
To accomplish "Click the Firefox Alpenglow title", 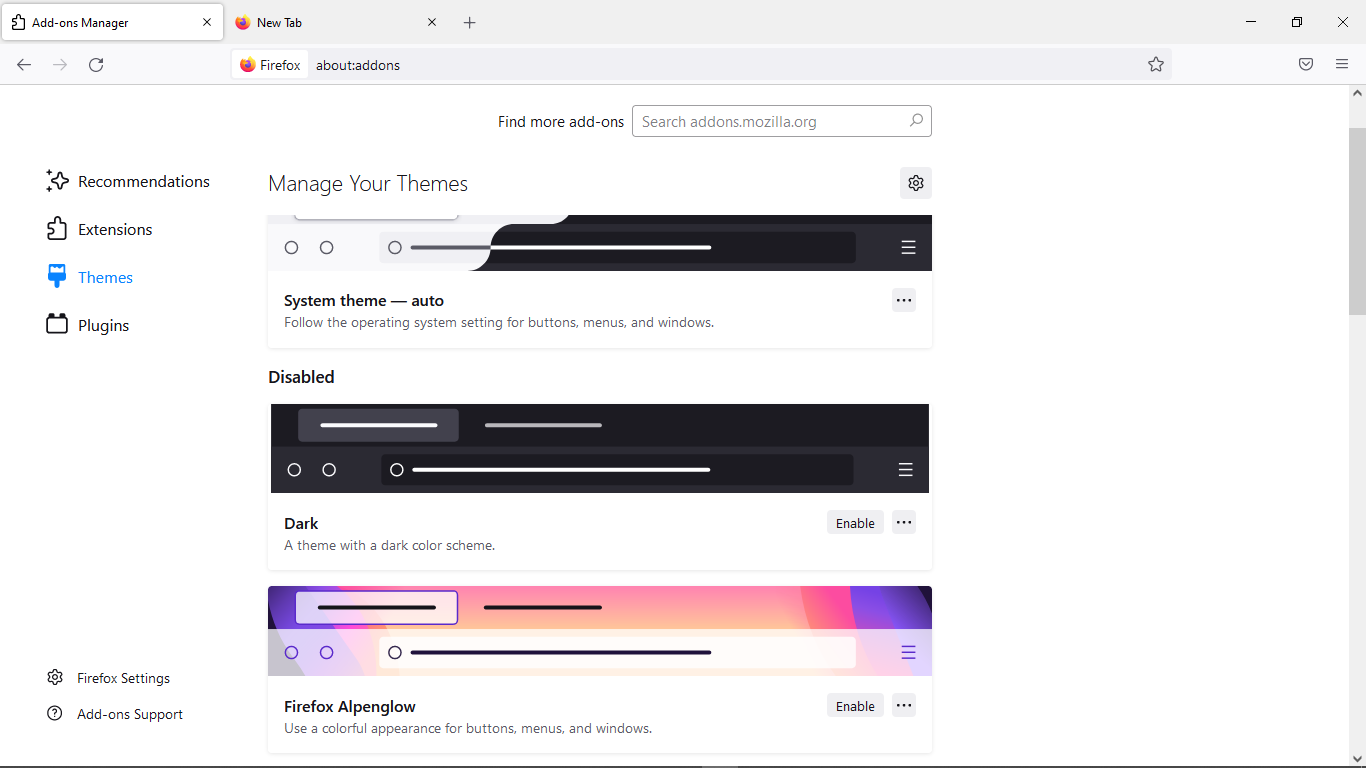I will click(350, 706).
